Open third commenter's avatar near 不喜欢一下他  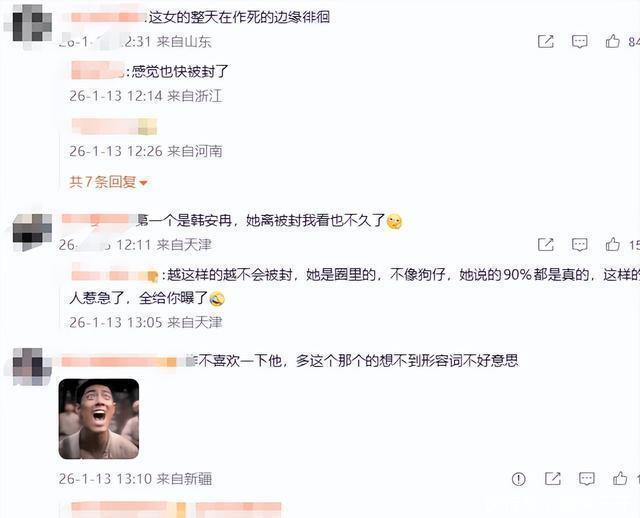(x=32, y=366)
